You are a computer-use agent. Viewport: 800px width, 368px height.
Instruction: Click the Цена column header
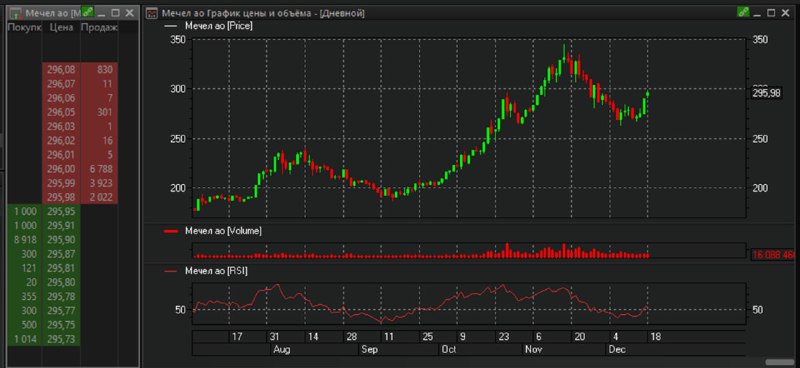[61, 28]
